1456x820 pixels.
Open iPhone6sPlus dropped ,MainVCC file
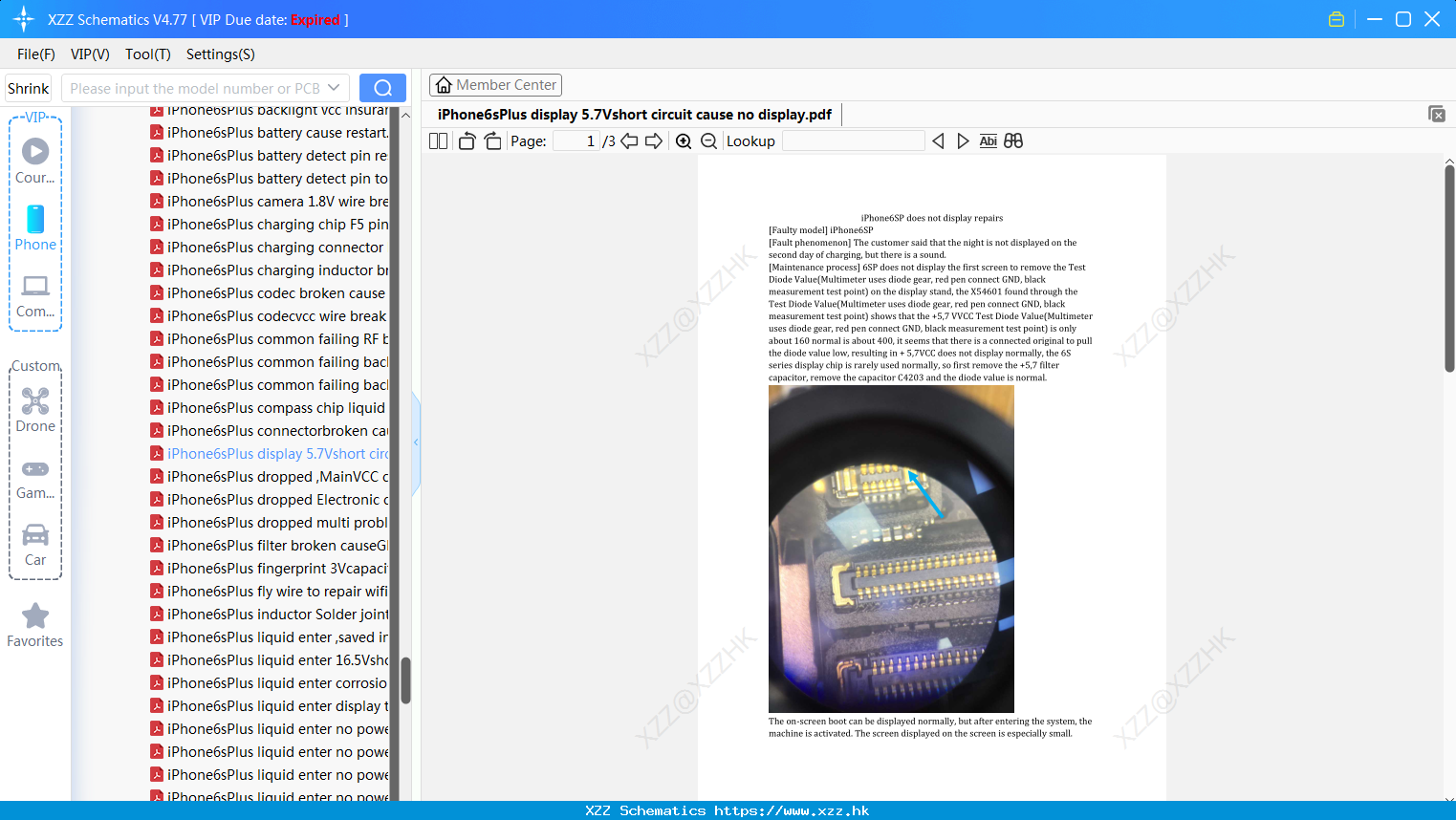270,477
